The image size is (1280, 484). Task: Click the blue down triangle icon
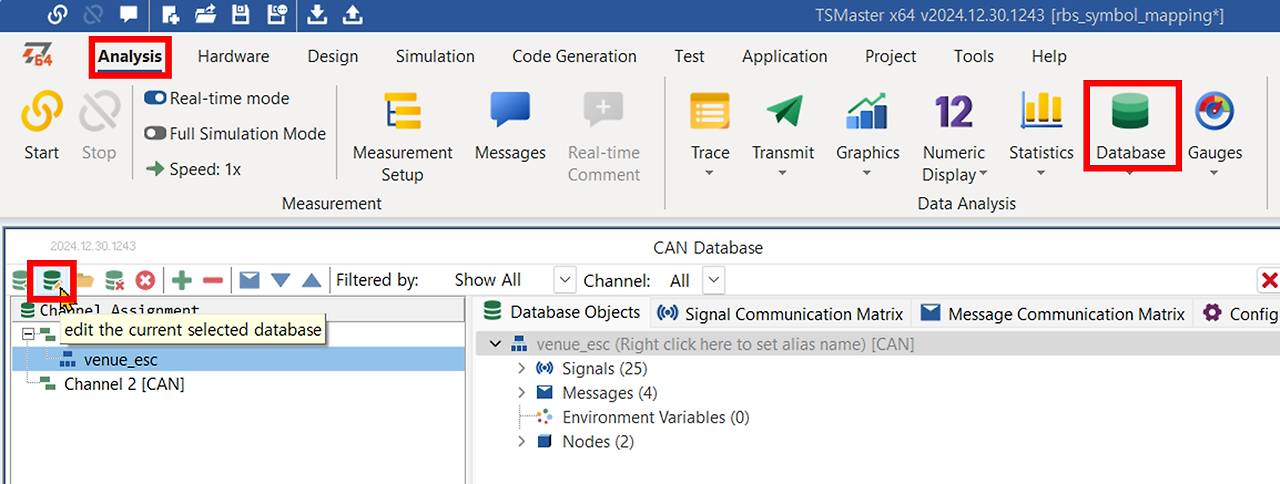tap(281, 281)
